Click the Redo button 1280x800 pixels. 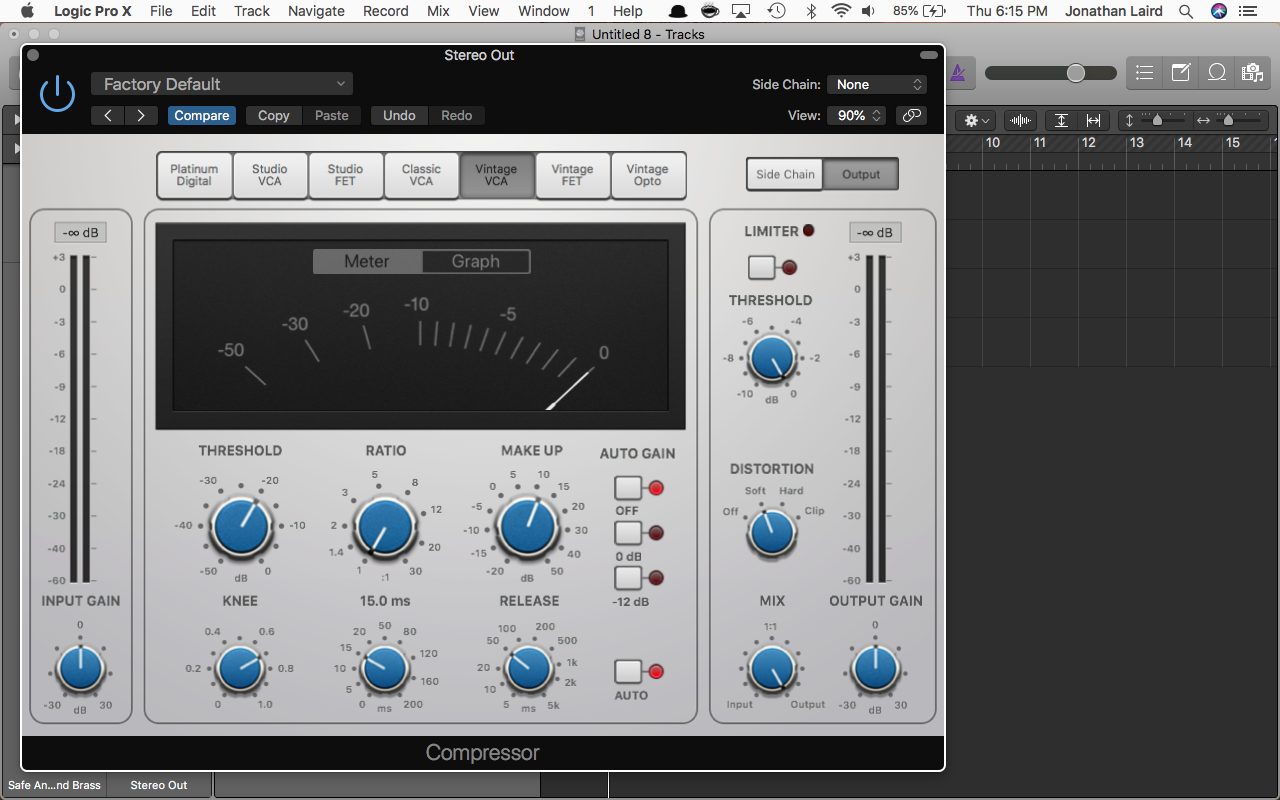[x=457, y=115]
